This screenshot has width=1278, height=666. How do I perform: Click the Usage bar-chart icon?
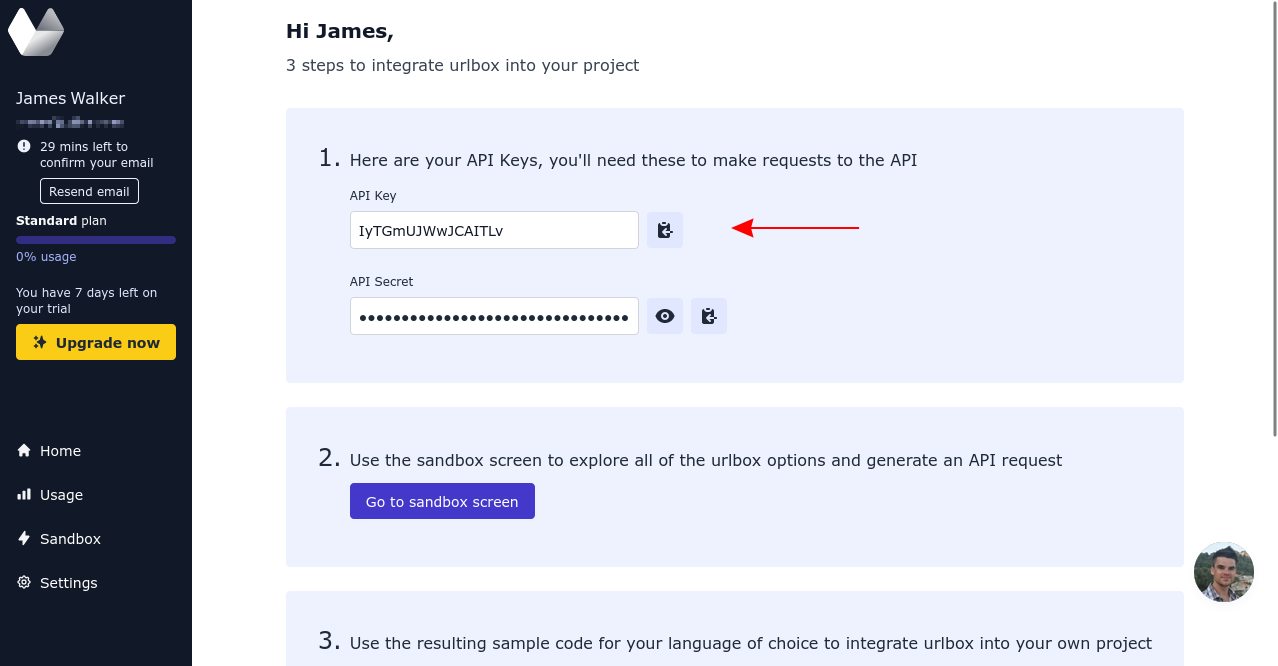pyautogui.click(x=23, y=495)
